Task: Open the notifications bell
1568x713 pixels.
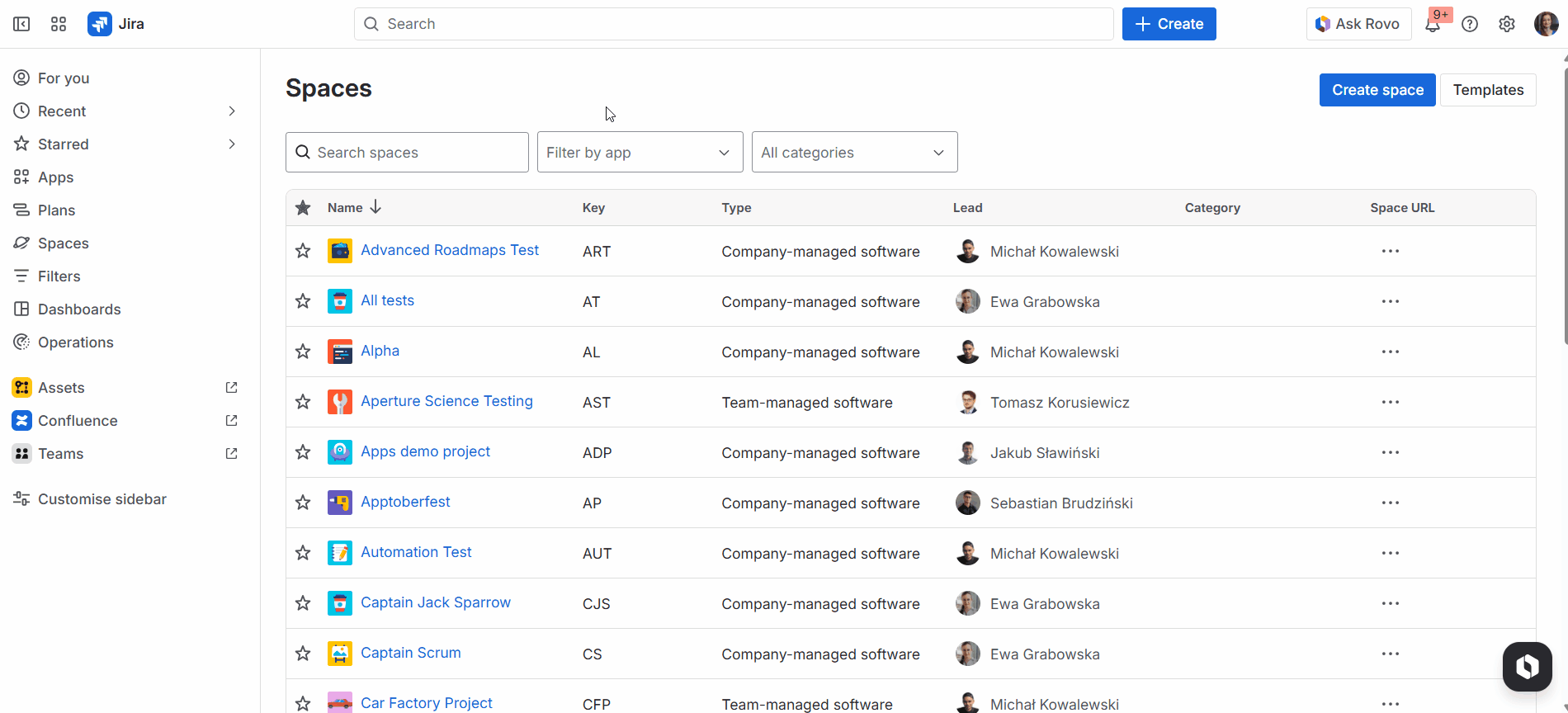Action: click(x=1433, y=24)
